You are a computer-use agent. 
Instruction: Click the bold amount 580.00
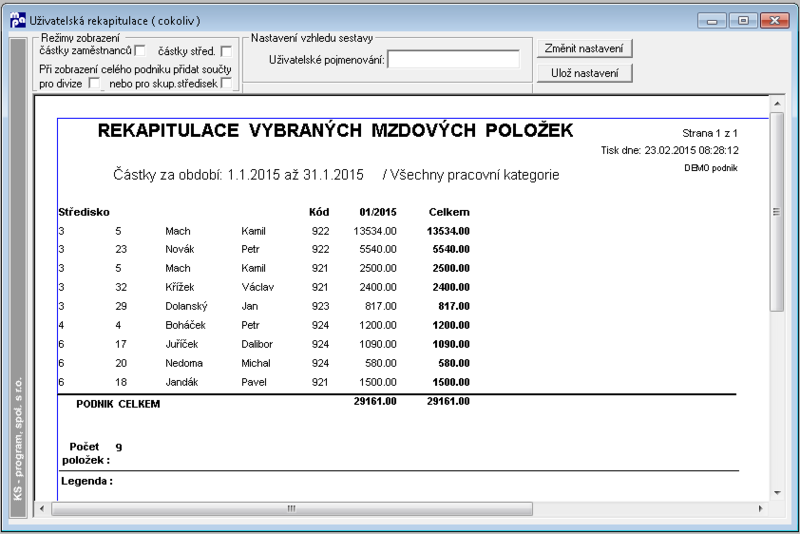pyautogui.click(x=454, y=363)
